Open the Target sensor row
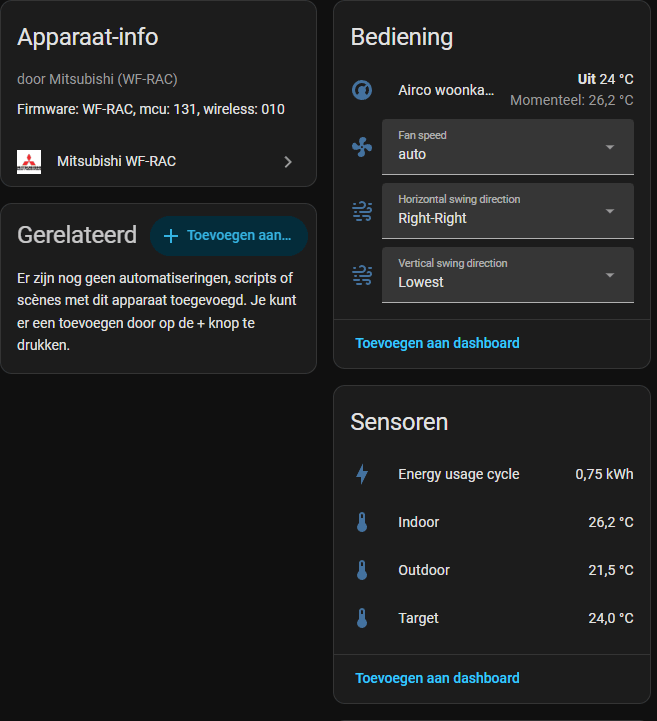 [492, 618]
